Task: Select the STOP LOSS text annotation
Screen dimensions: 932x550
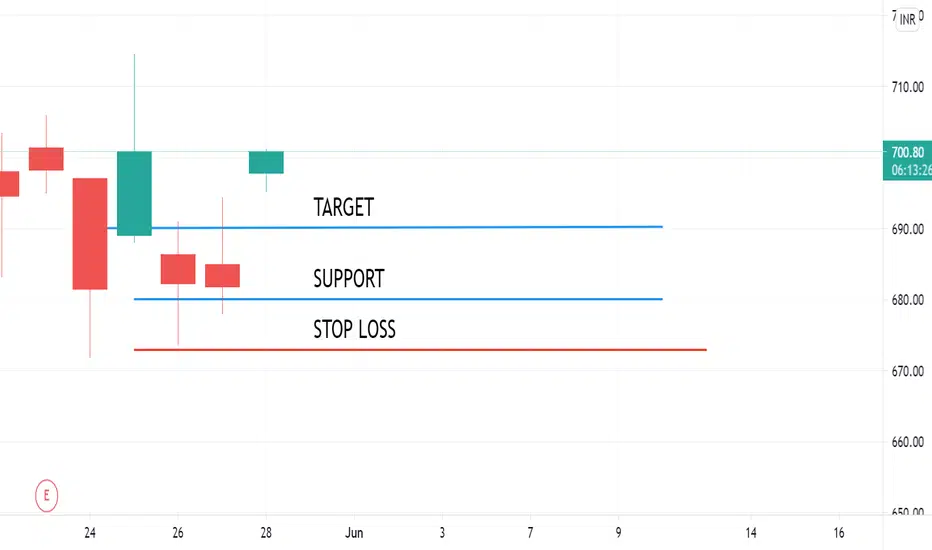Action: point(354,329)
